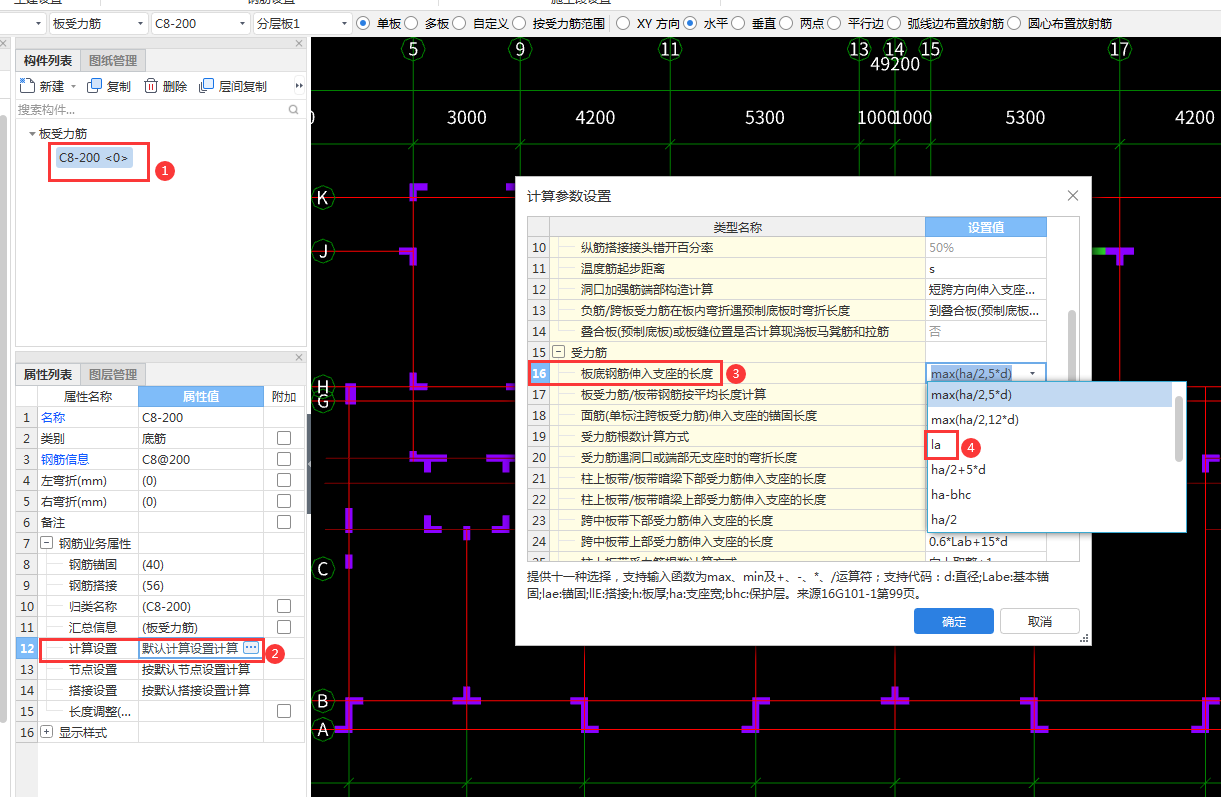The image size is (1221, 797).
Task: Collapse the 板受力筋 tree node
Action: pyautogui.click(x=32, y=133)
